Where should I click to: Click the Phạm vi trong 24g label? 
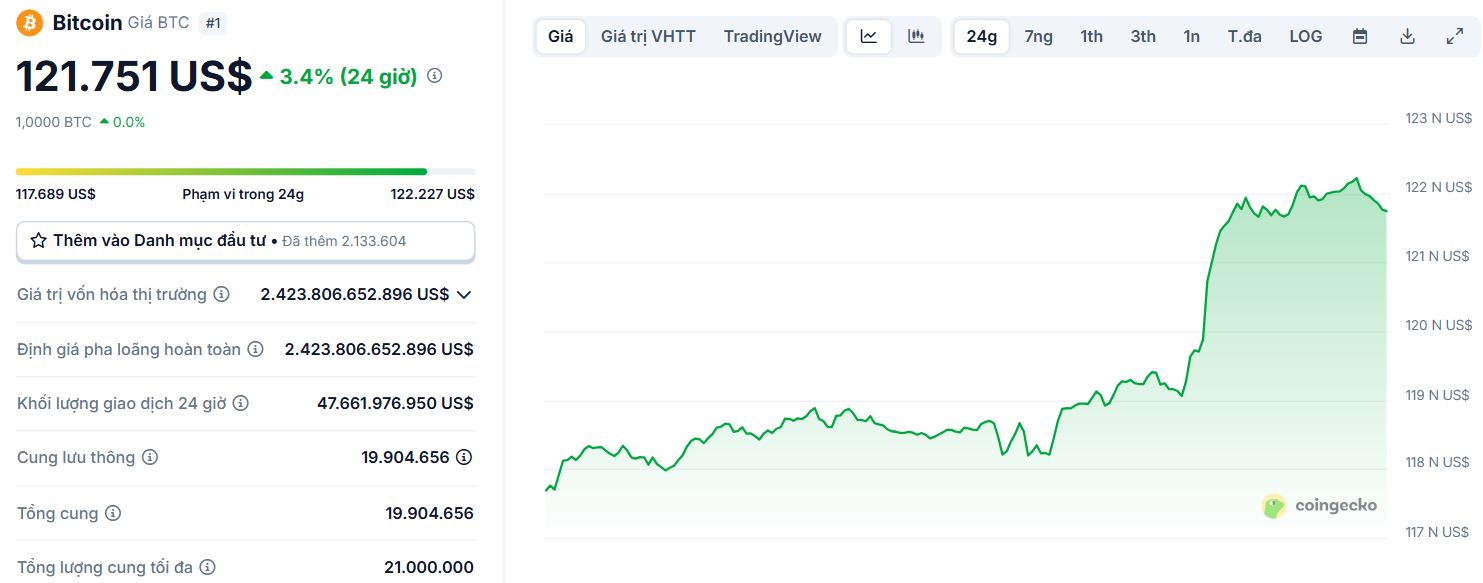click(243, 194)
